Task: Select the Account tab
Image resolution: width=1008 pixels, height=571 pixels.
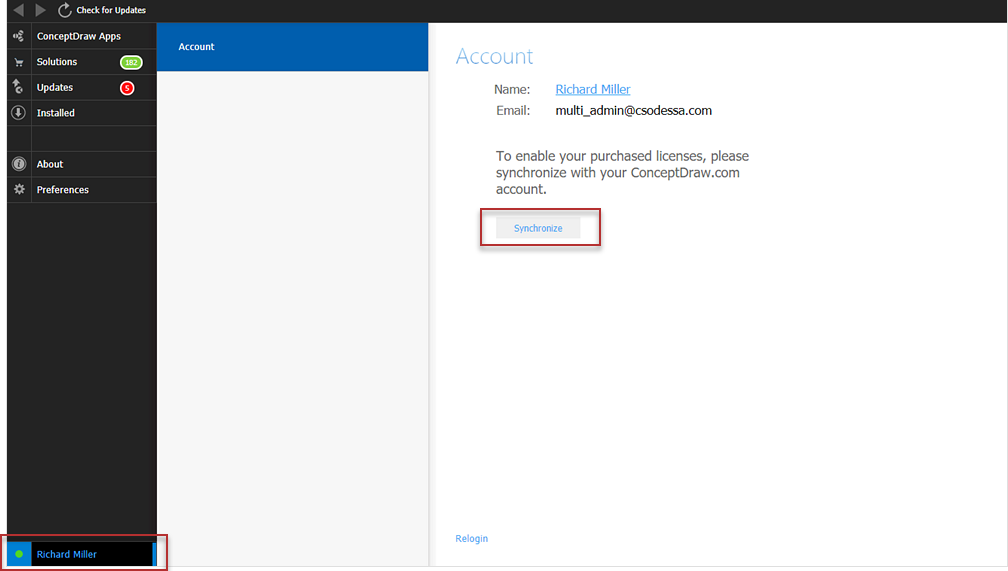Action: 292,47
